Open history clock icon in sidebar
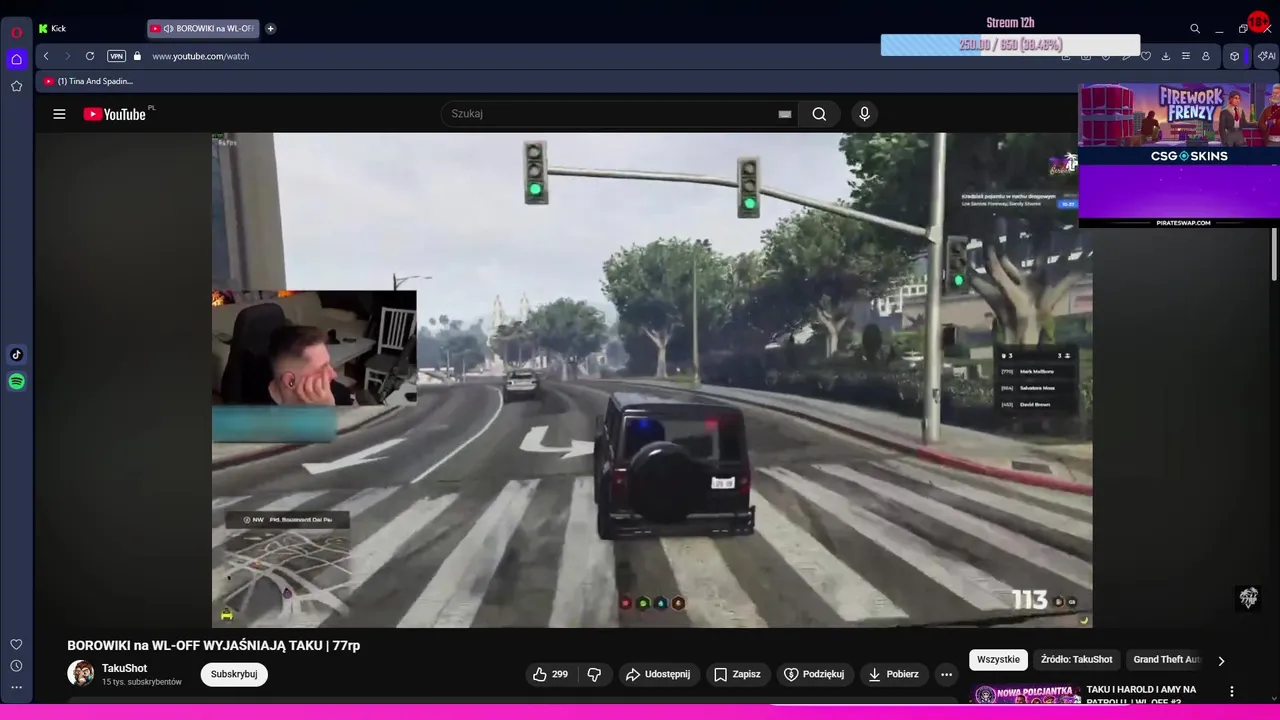The height and width of the screenshot is (720, 1280). (x=16, y=666)
